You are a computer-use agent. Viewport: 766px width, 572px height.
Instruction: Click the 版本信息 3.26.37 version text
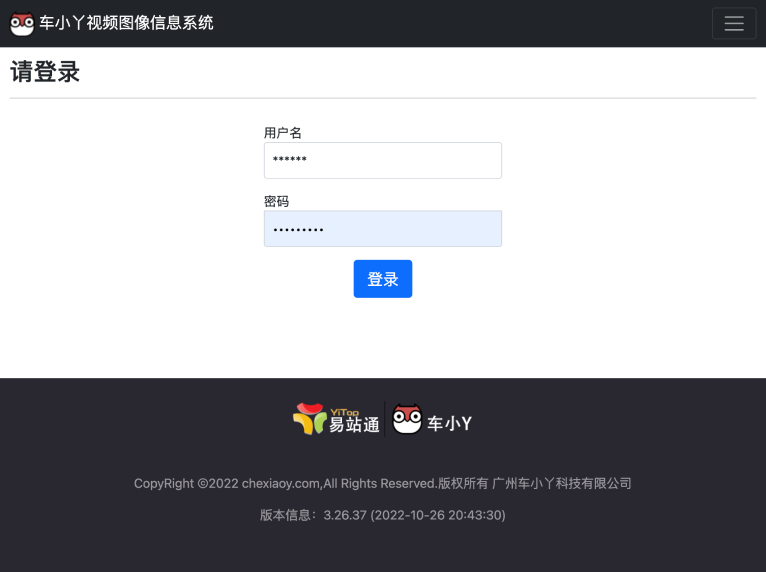click(383, 515)
